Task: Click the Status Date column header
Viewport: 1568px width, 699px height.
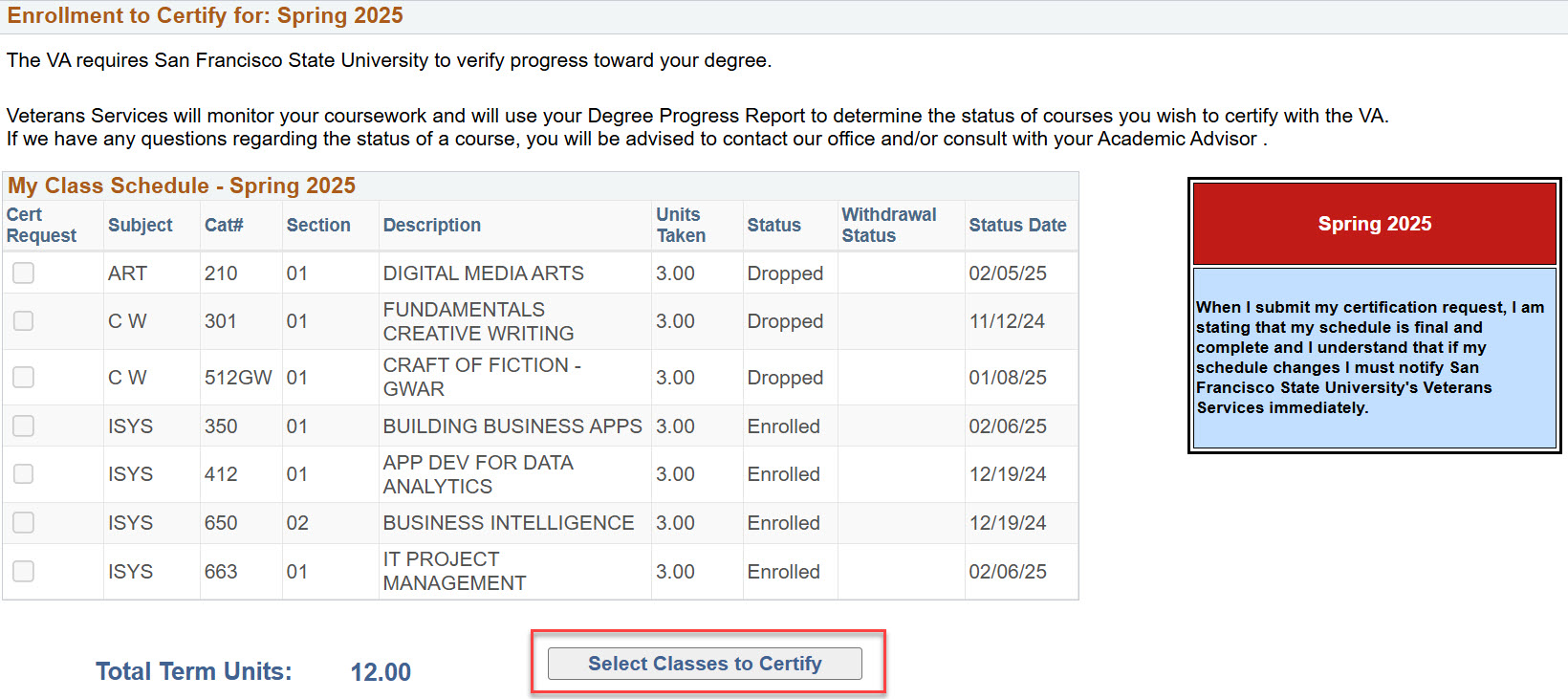Action: tap(1017, 226)
